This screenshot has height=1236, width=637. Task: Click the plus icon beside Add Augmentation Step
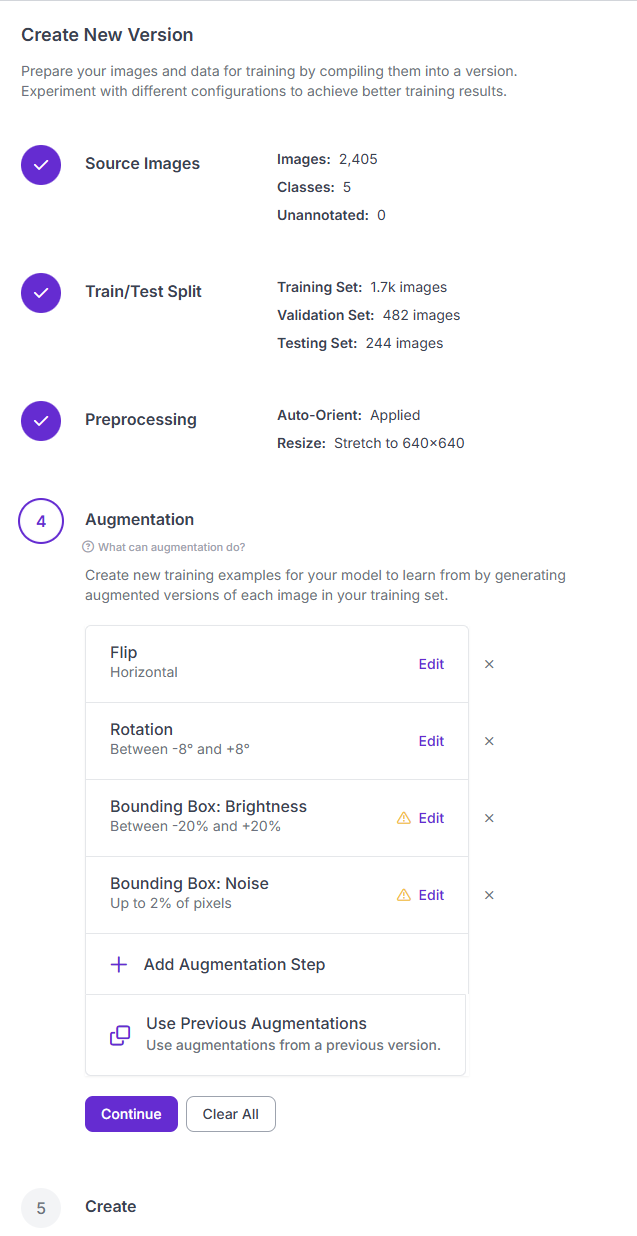coord(118,964)
